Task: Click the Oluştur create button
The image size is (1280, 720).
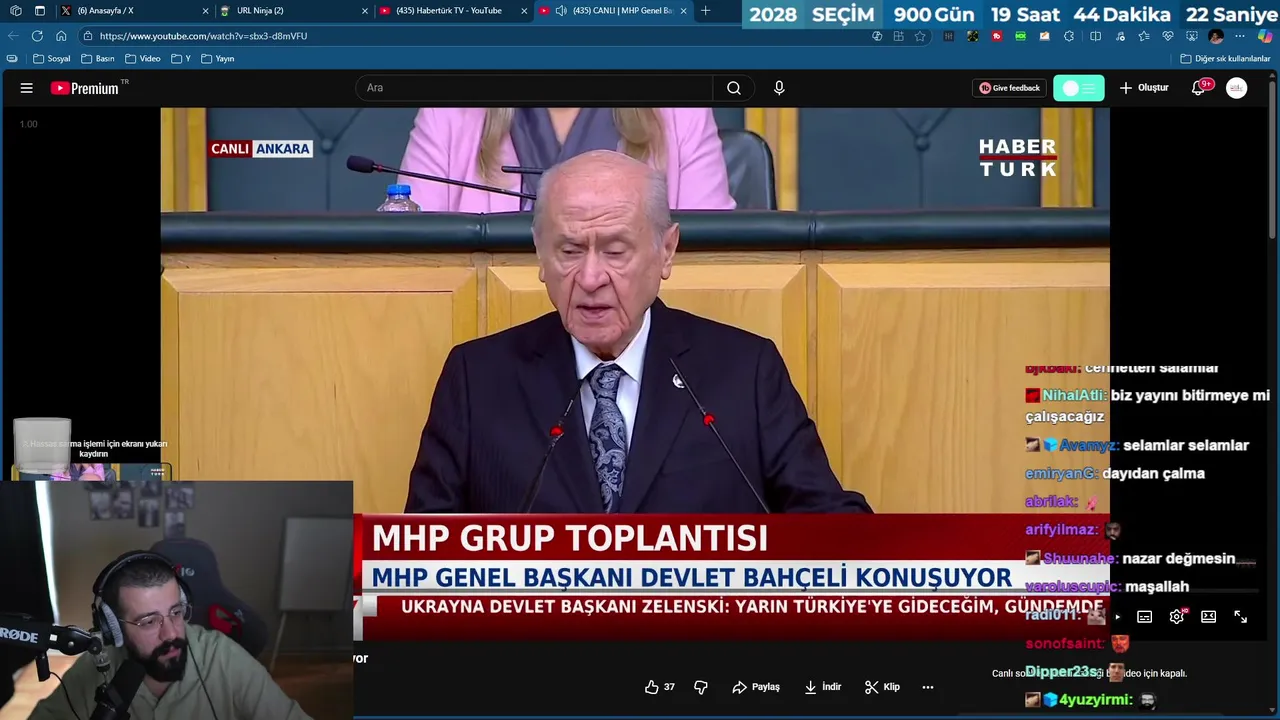Action: pos(1143,88)
